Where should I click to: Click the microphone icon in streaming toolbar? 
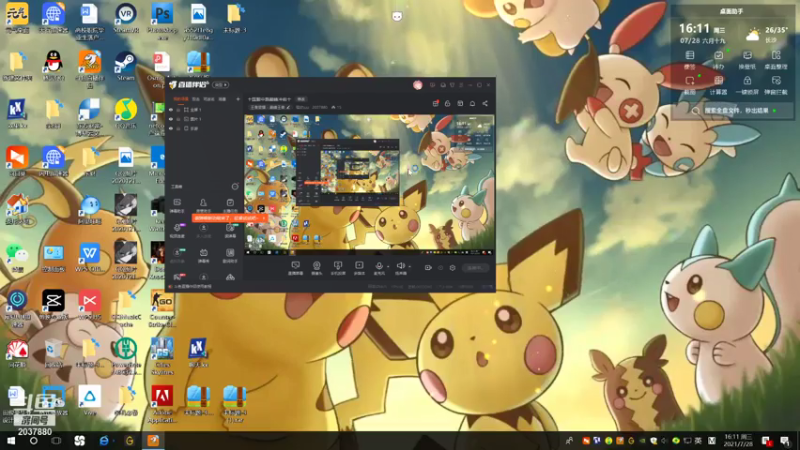pyautogui.click(x=379, y=268)
